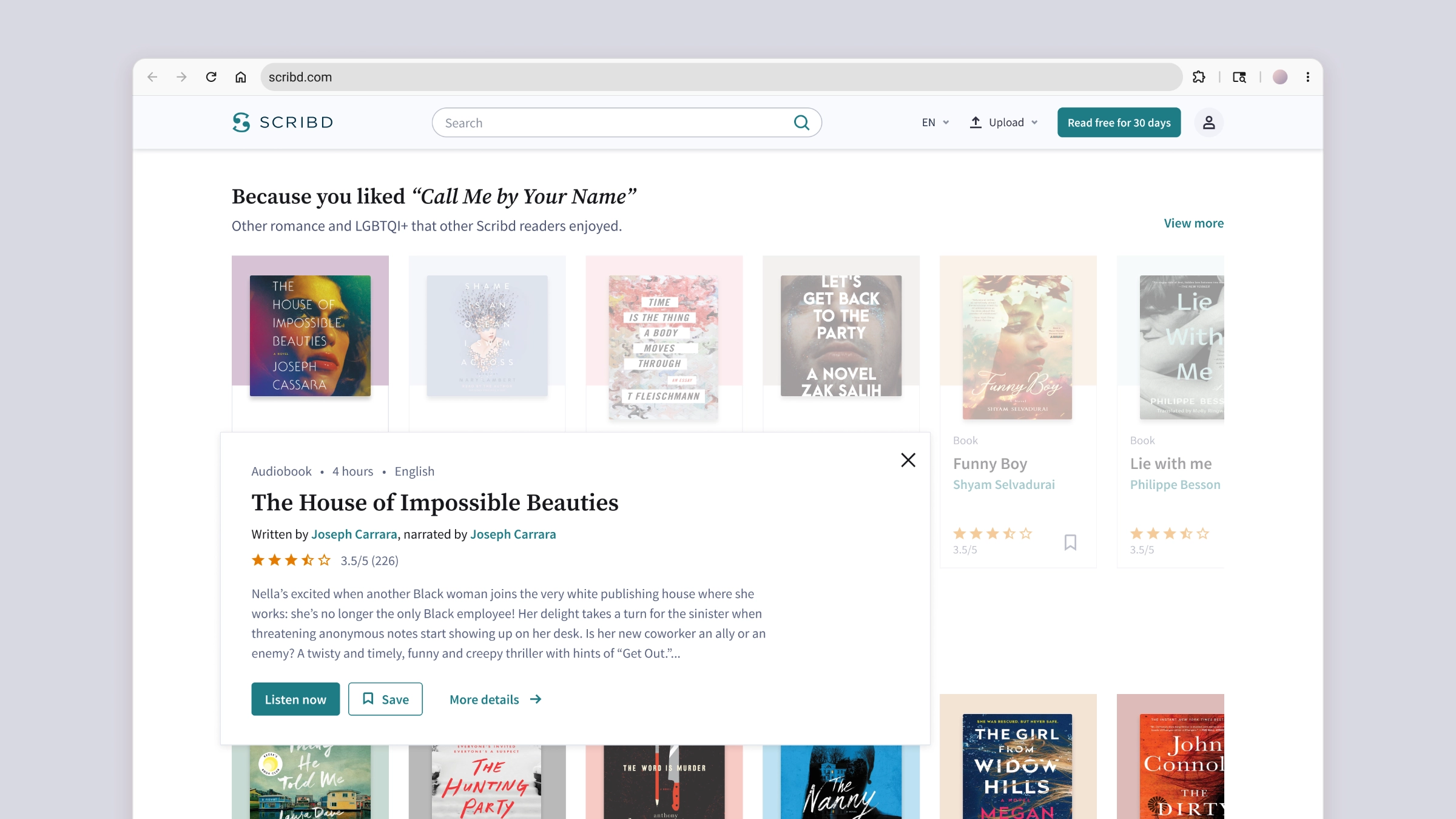Open Time Is the Thing cover
Image resolution: width=1456 pixels, height=819 pixels.
tap(664, 348)
